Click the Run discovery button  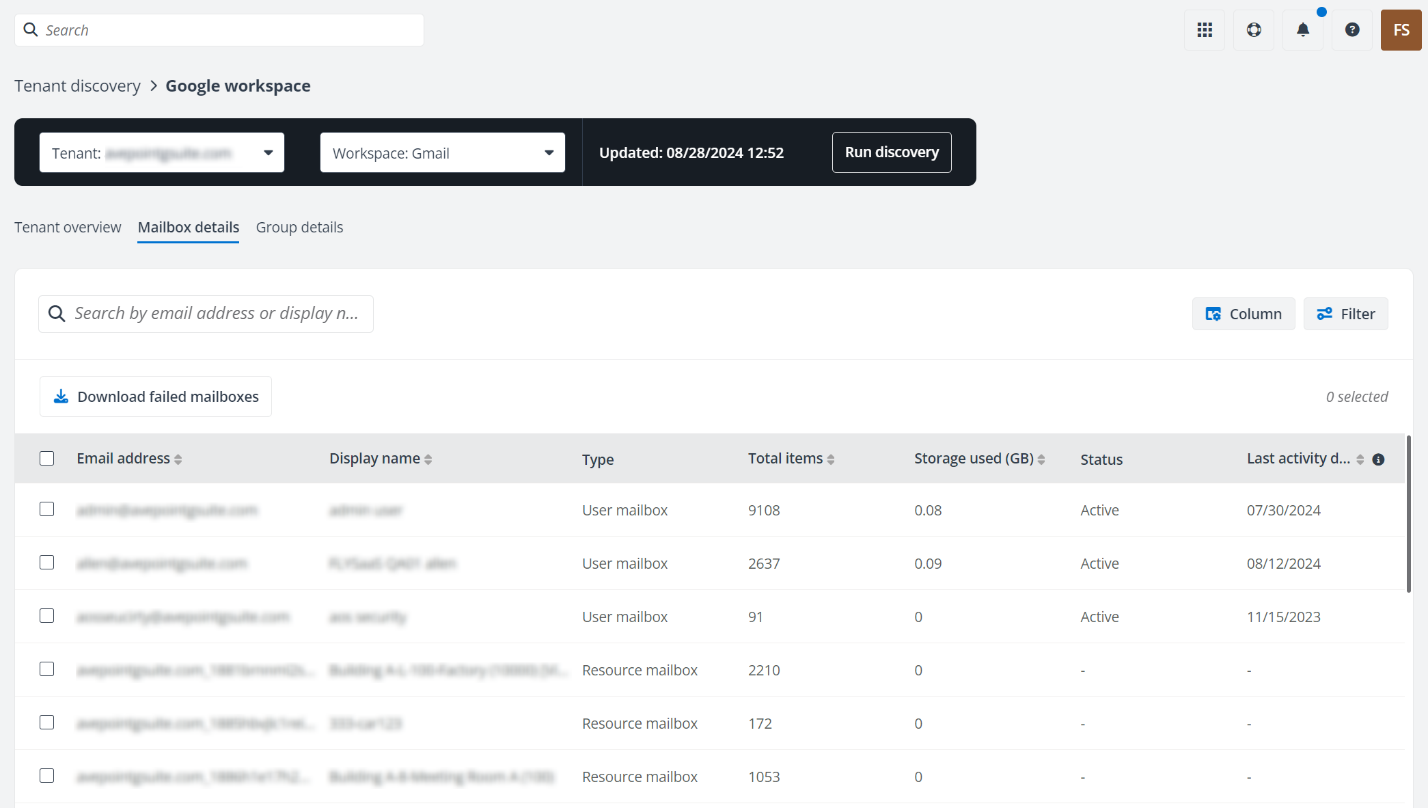pyautogui.click(x=891, y=152)
